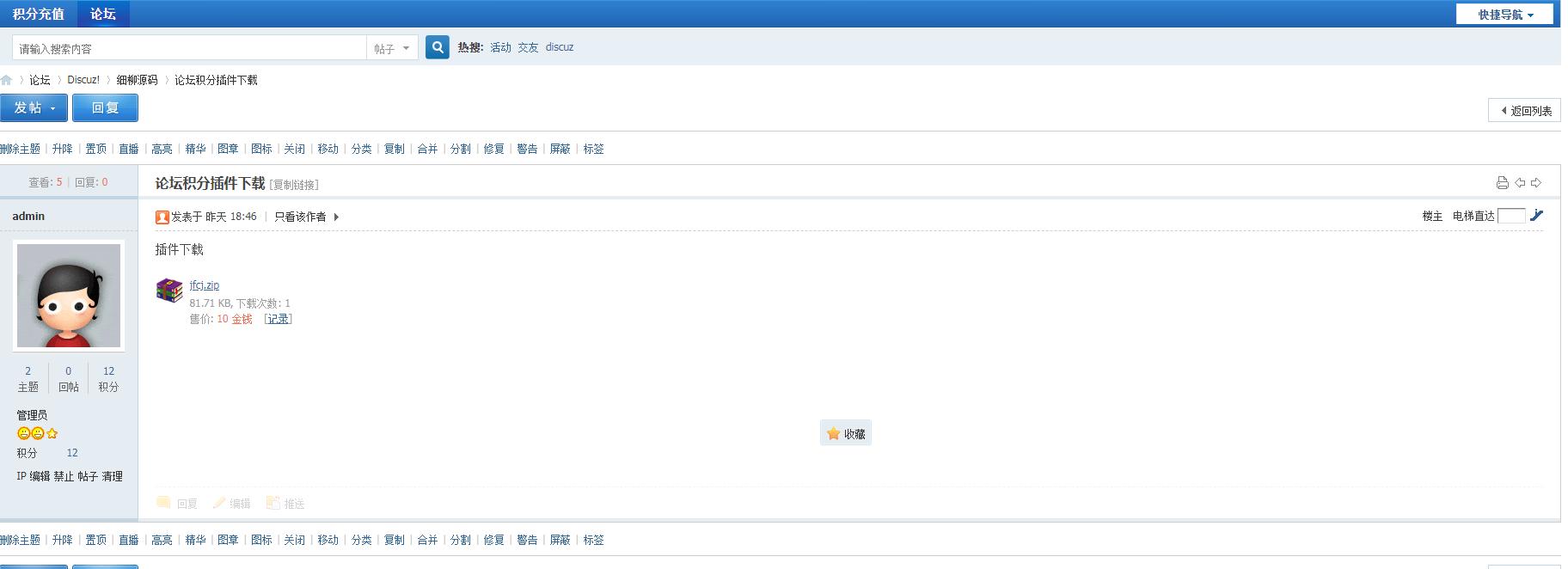Open the 发帖 new post dropdown
This screenshot has width=1568, height=569.
[34, 107]
